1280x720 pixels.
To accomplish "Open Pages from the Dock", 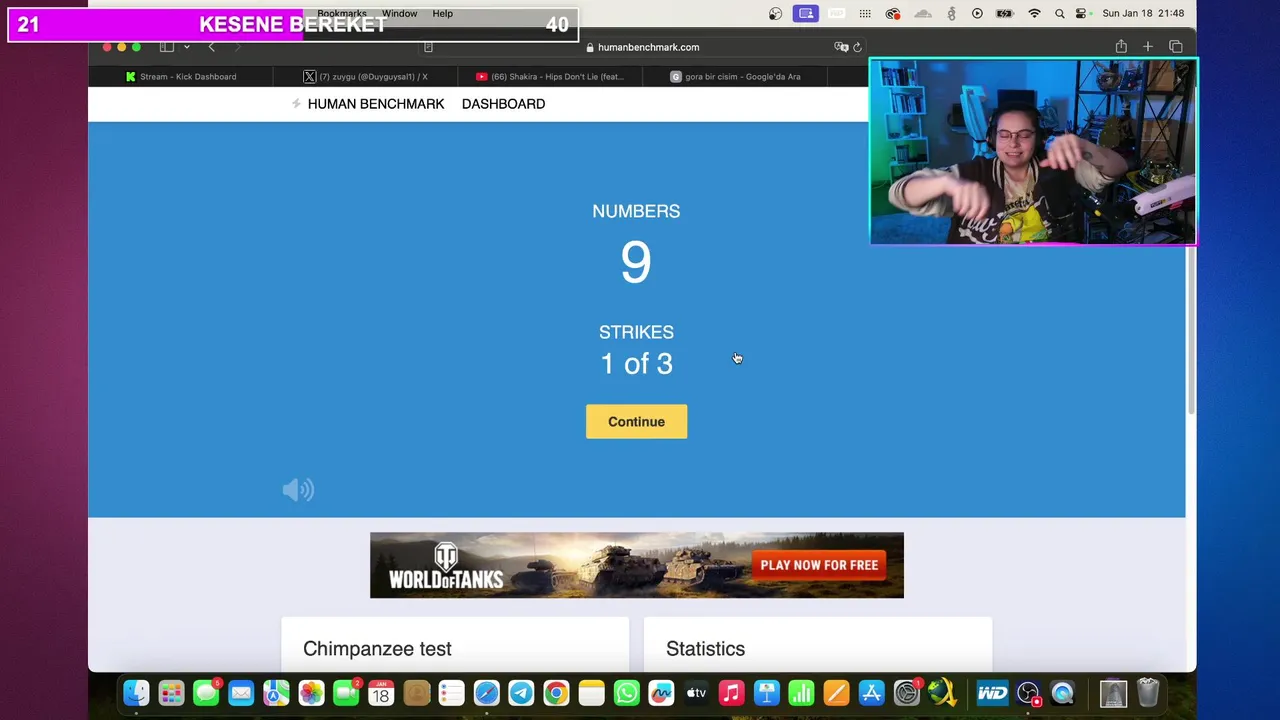I will click(836, 692).
